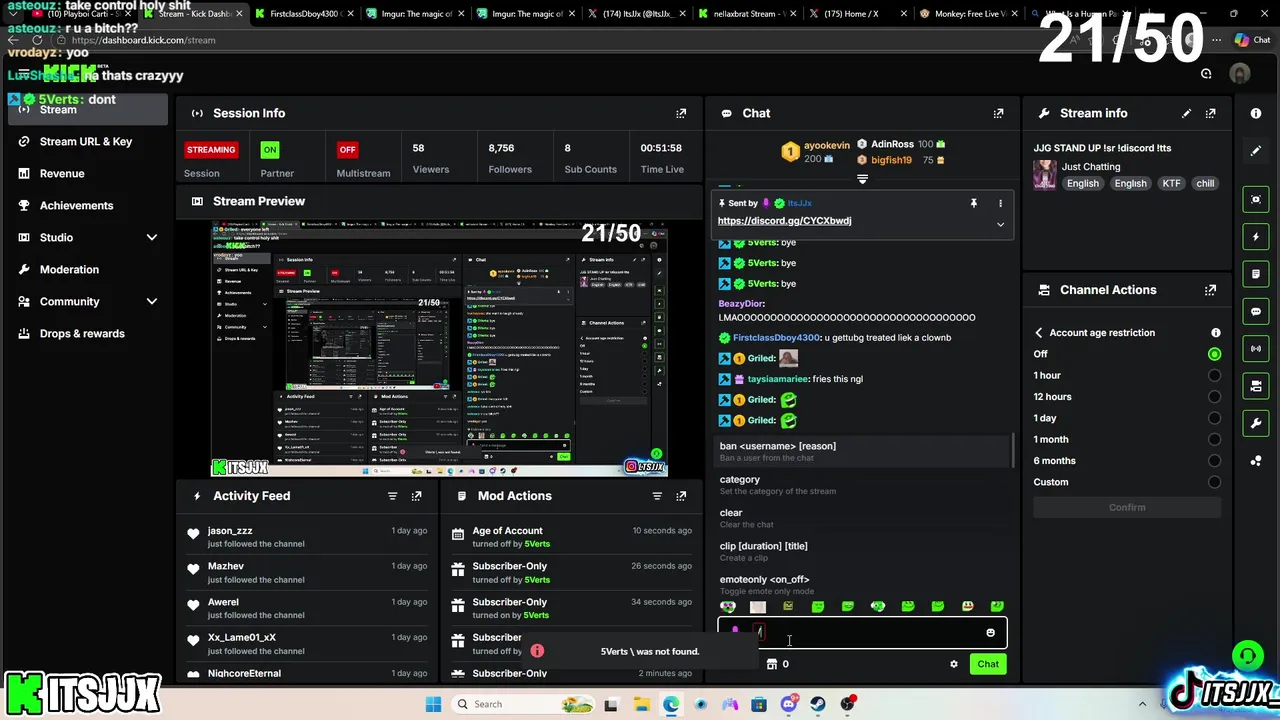This screenshot has width=1280, height=720.
Task: Click the three-dots layout icon in the rail
Action: (1256, 460)
